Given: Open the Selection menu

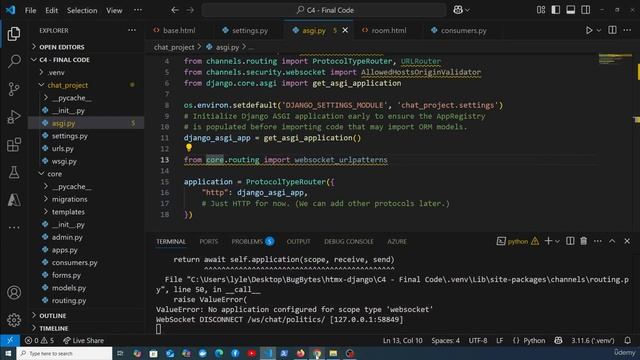Looking at the screenshot, I should point(82,10).
